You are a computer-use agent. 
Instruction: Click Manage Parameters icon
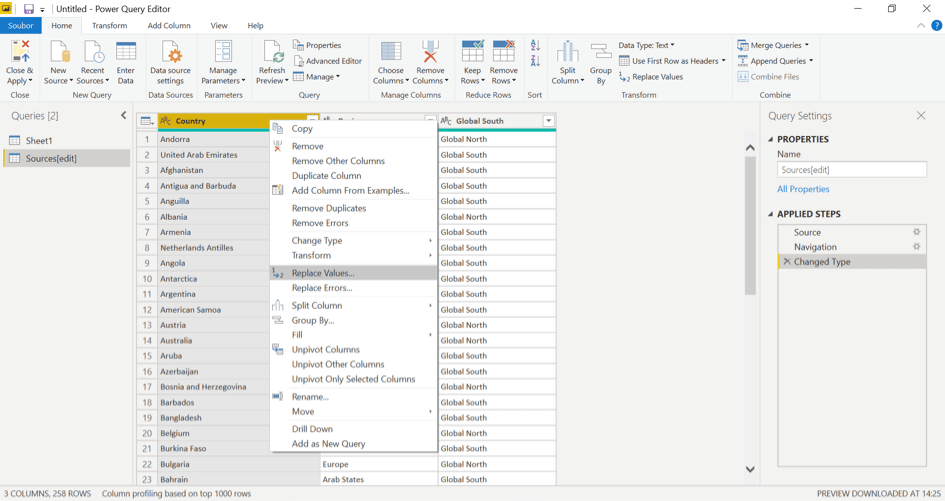pyautogui.click(x=223, y=52)
